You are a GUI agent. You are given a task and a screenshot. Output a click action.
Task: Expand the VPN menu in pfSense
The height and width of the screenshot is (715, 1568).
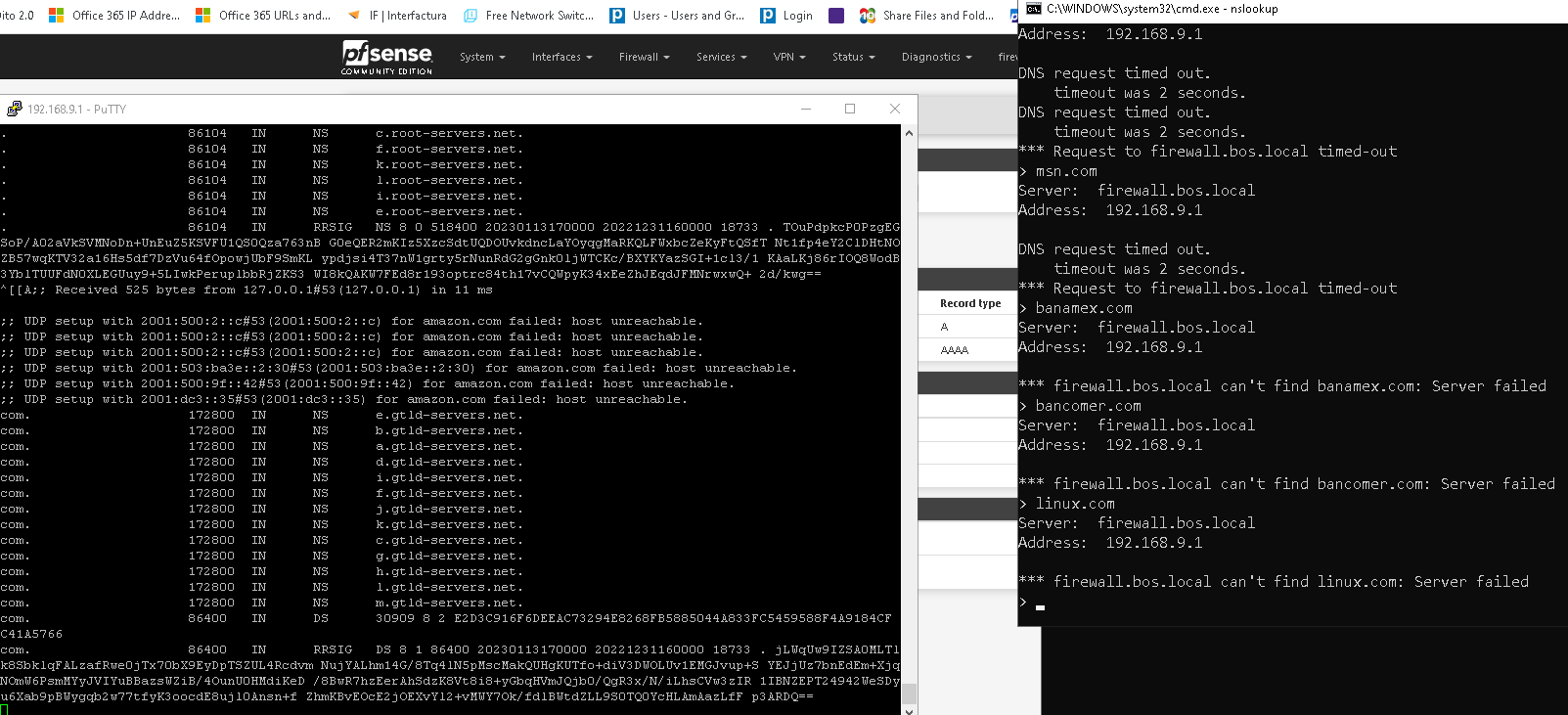[788, 57]
